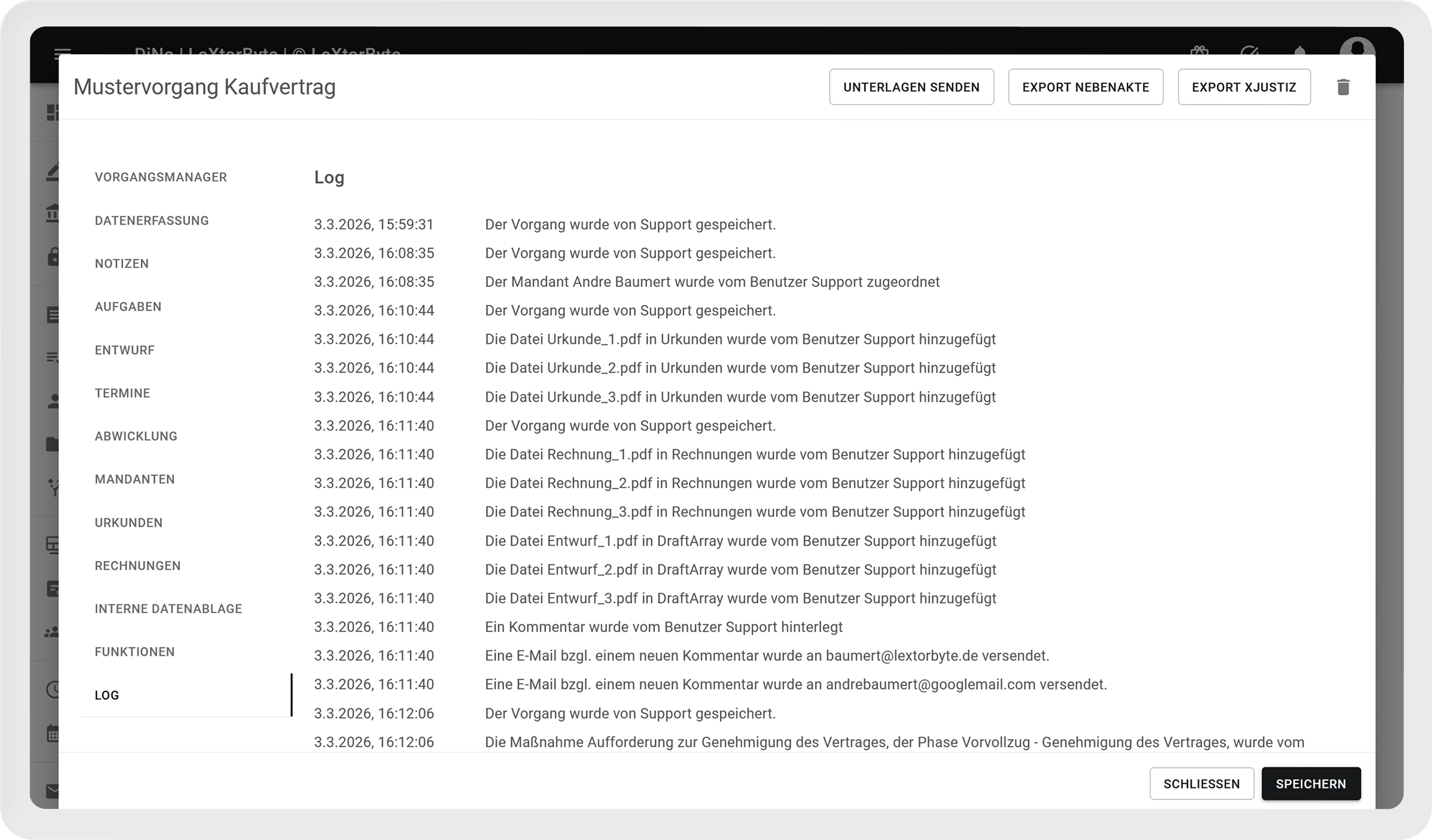
Task: Open the Abwicklung tab
Action: [x=136, y=436]
